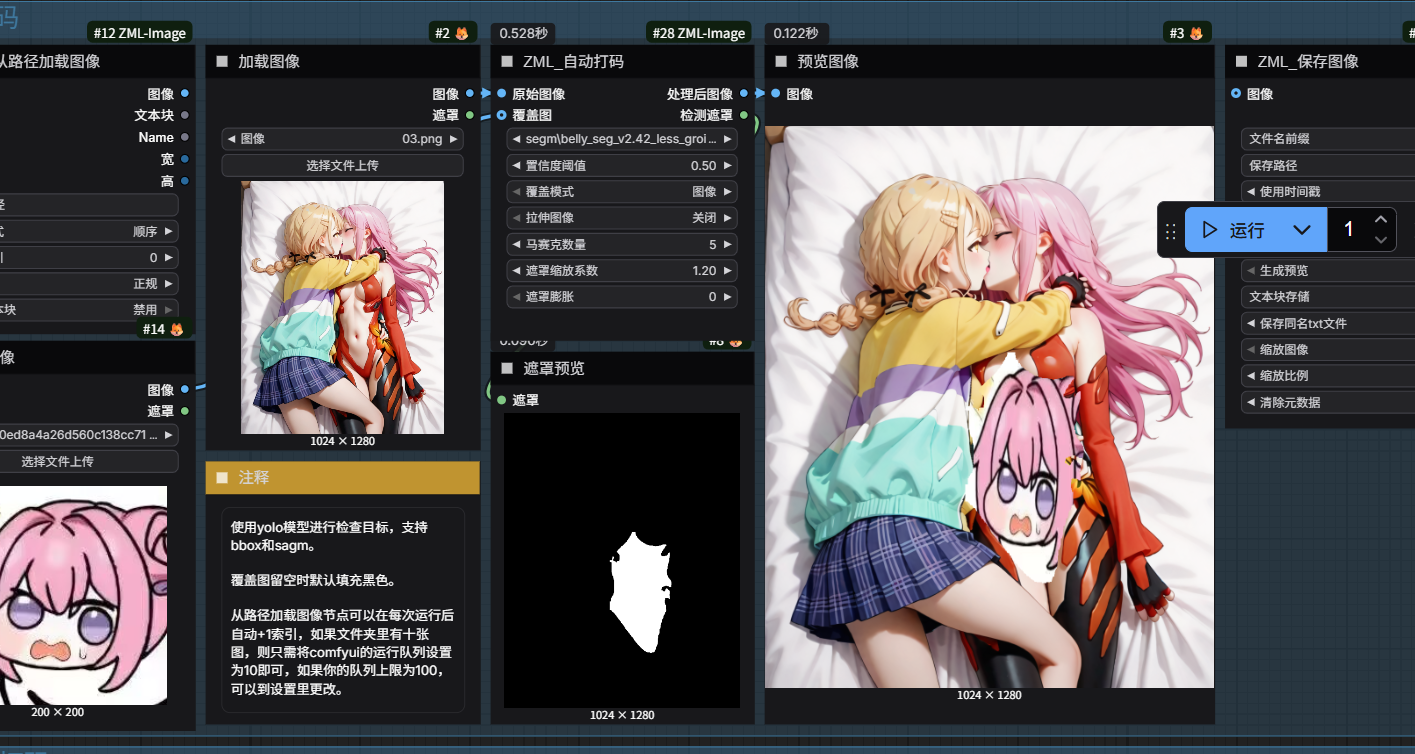Click the 文本块 output port
Viewport: 1415px width, 754px height.
[x=185, y=115]
